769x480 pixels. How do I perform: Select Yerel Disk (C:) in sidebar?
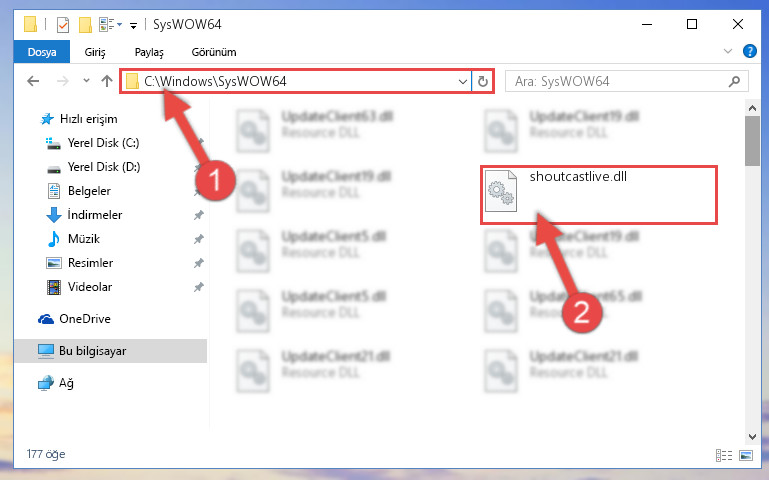click(103, 143)
